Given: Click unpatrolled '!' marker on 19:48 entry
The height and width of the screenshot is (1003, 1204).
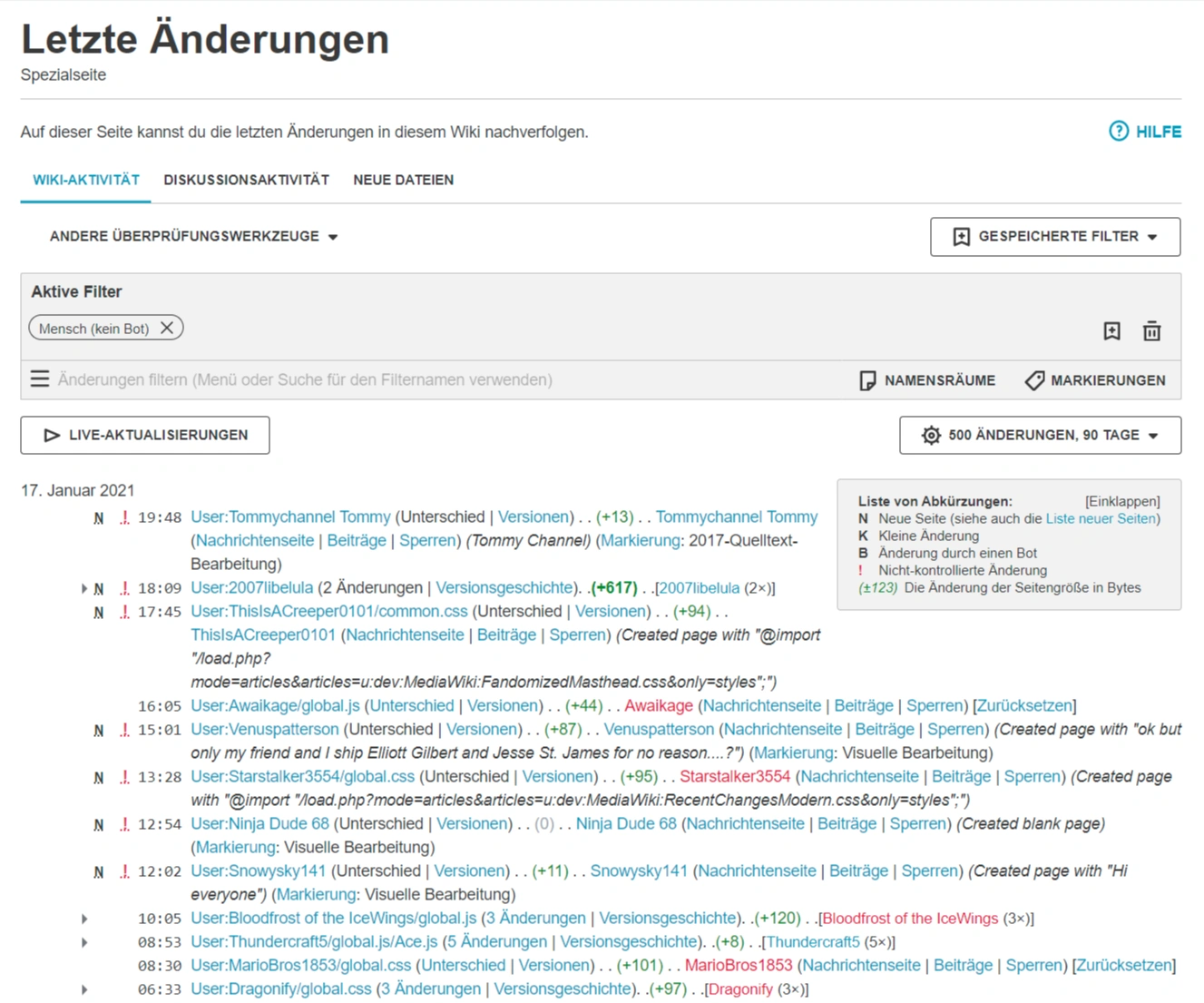Looking at the screenshot, I should pyautogui.click(x=124, y=517).
